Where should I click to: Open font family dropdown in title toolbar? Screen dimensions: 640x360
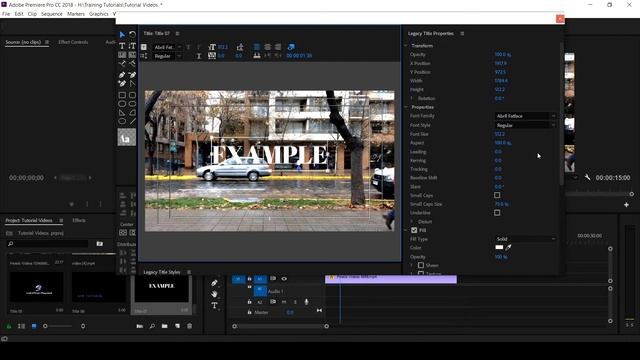point(168,47)
